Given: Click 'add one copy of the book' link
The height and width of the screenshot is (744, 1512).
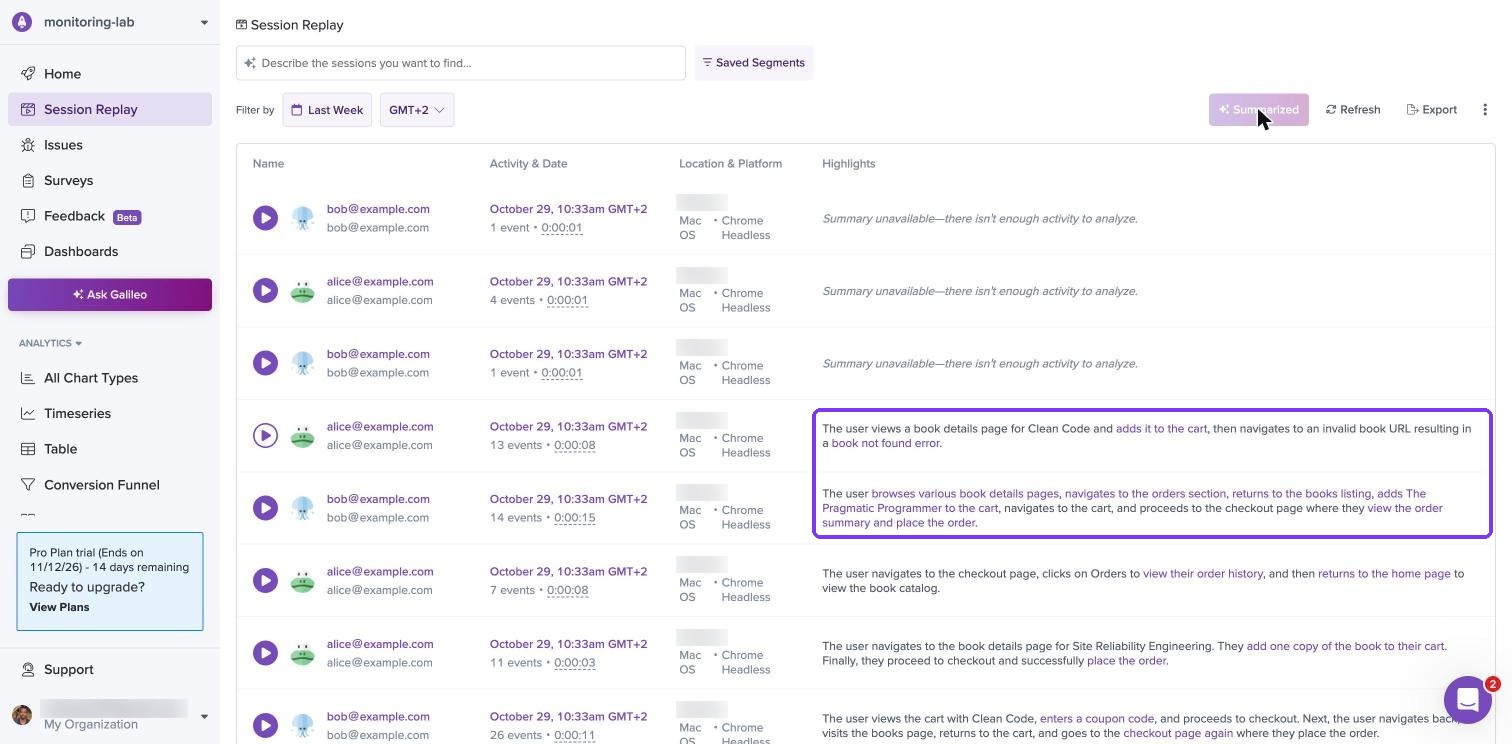Looking at the screenshot, I should point(1345,646).
